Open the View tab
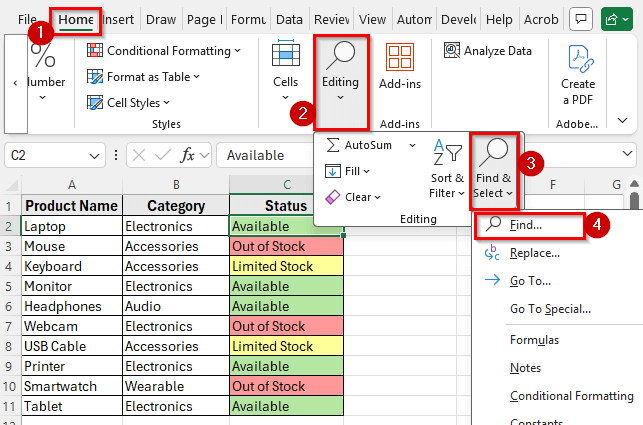643x425 pixels. click(372, 19)
